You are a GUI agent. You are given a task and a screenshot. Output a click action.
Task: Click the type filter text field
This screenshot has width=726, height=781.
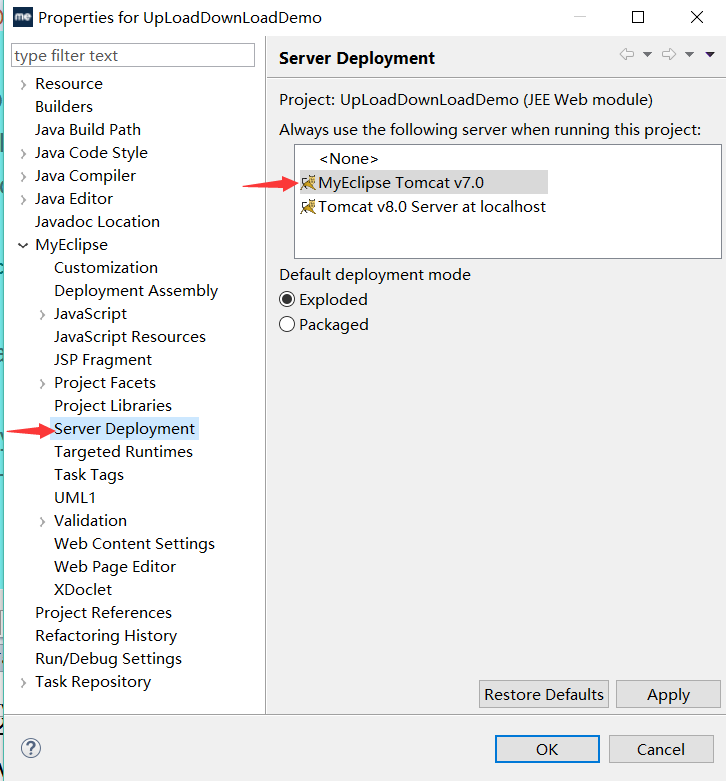[133, 55]
